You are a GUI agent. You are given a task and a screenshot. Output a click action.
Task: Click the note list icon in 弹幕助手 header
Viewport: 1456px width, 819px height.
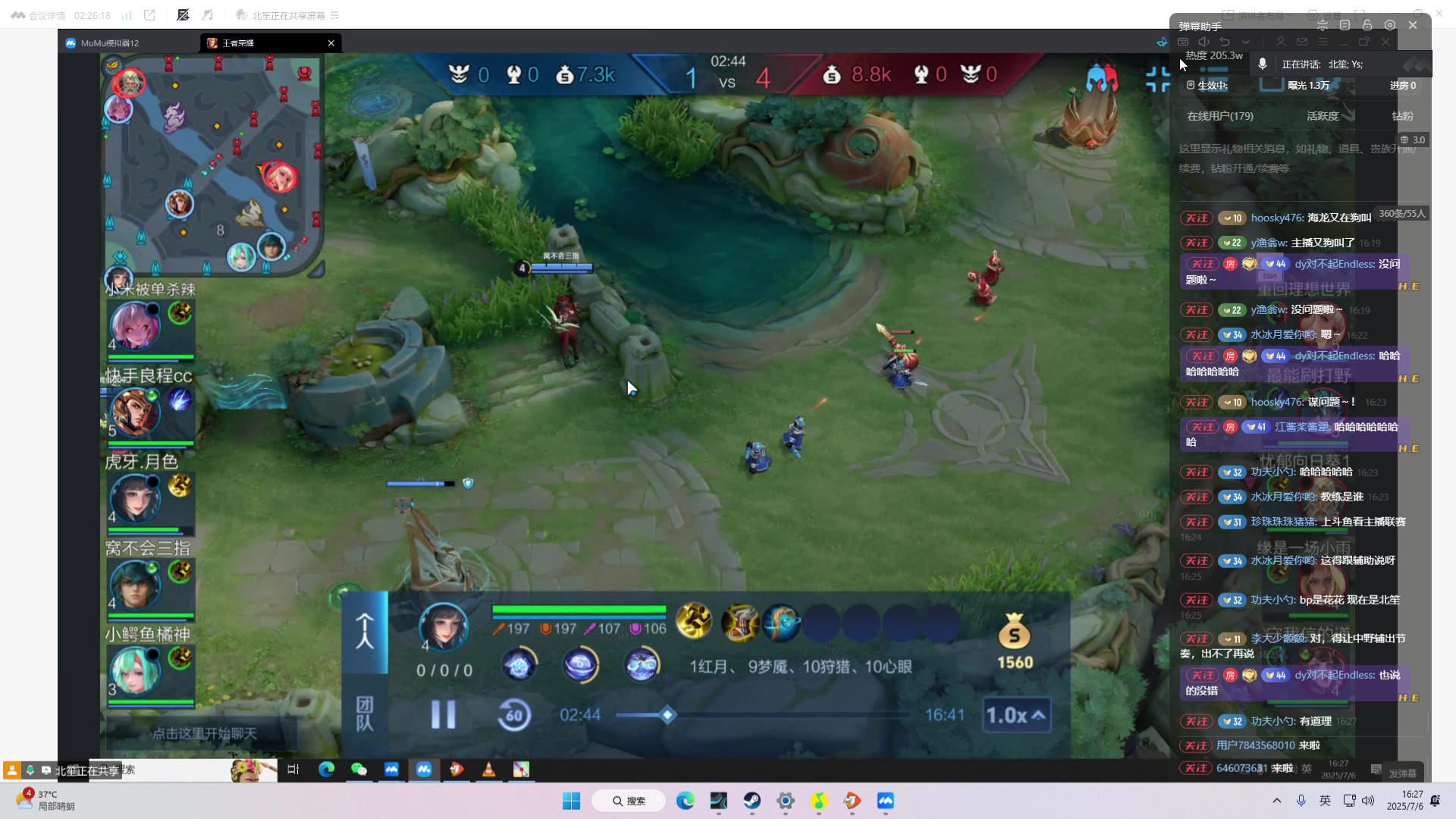tap(1345, 25)
